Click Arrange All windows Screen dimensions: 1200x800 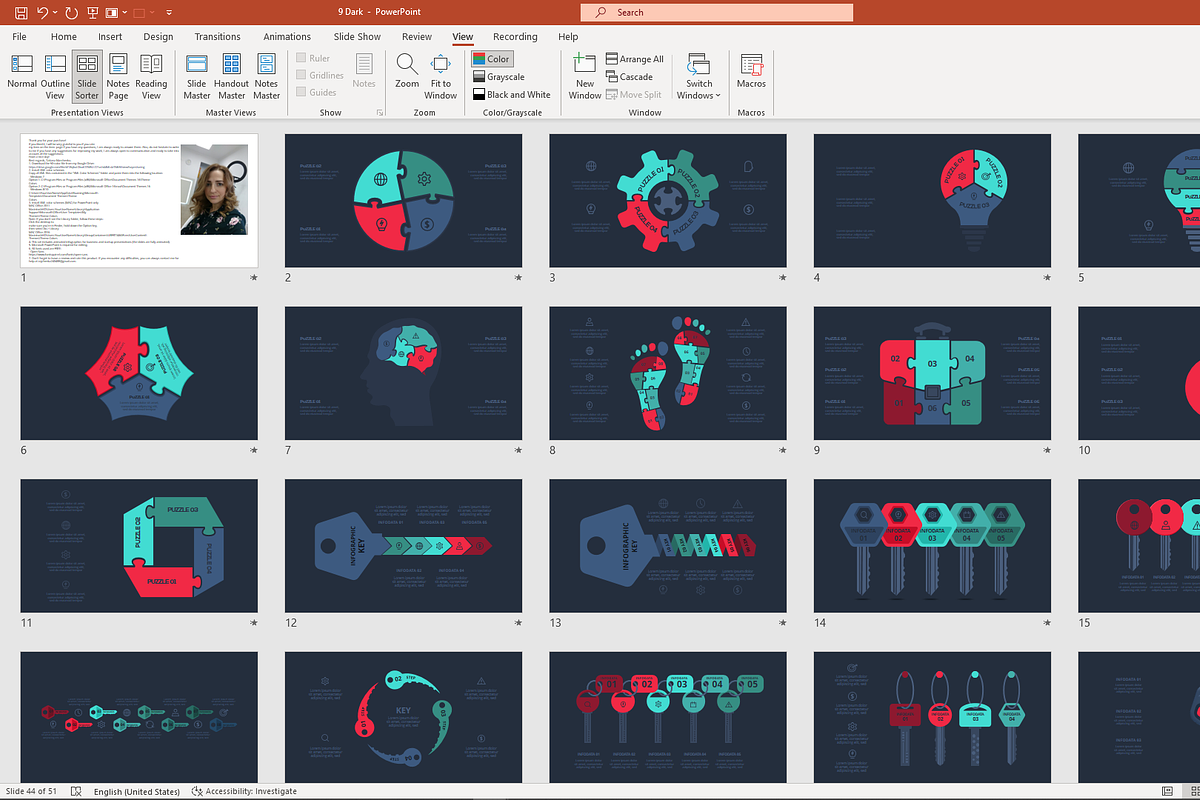point(635,59)
